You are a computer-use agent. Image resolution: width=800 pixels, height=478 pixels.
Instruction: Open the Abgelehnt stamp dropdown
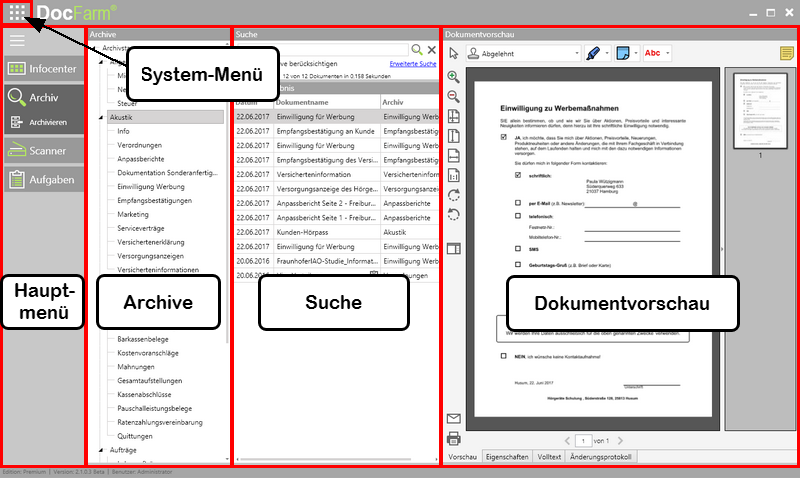576,52
